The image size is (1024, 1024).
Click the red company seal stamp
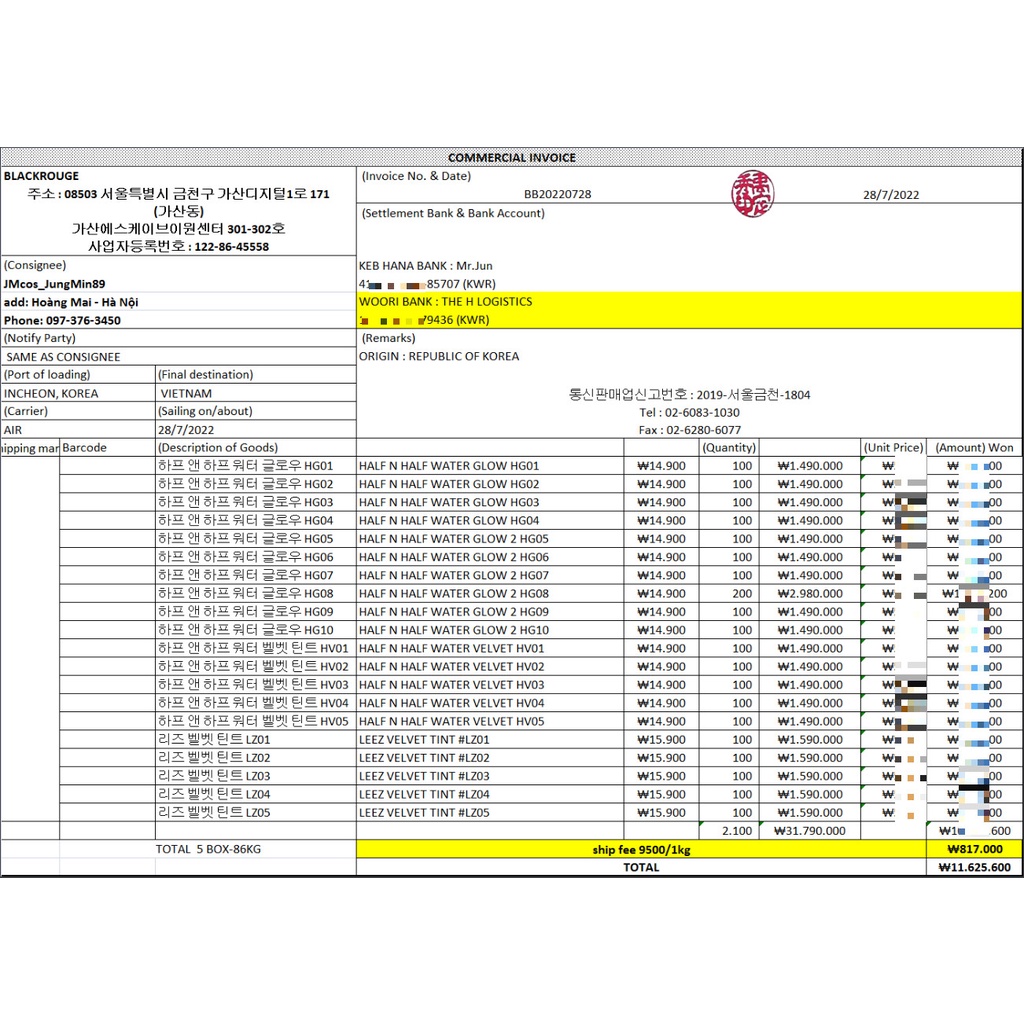pyautogui.click(x=746, y=191)
